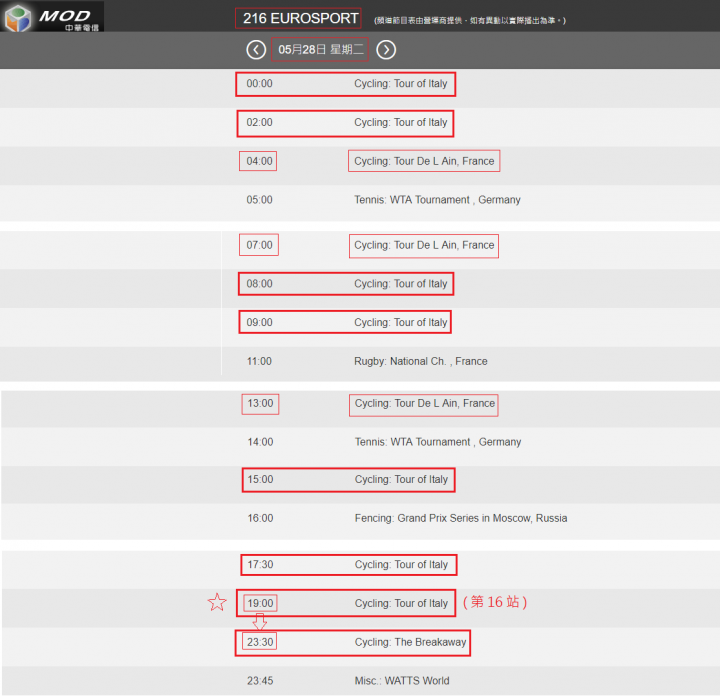The width and height of the screenshot is (720, 696).
Task: Click the 216 EUROSPORT channel title
Action: pyautogui.click(x=300, y=18)
